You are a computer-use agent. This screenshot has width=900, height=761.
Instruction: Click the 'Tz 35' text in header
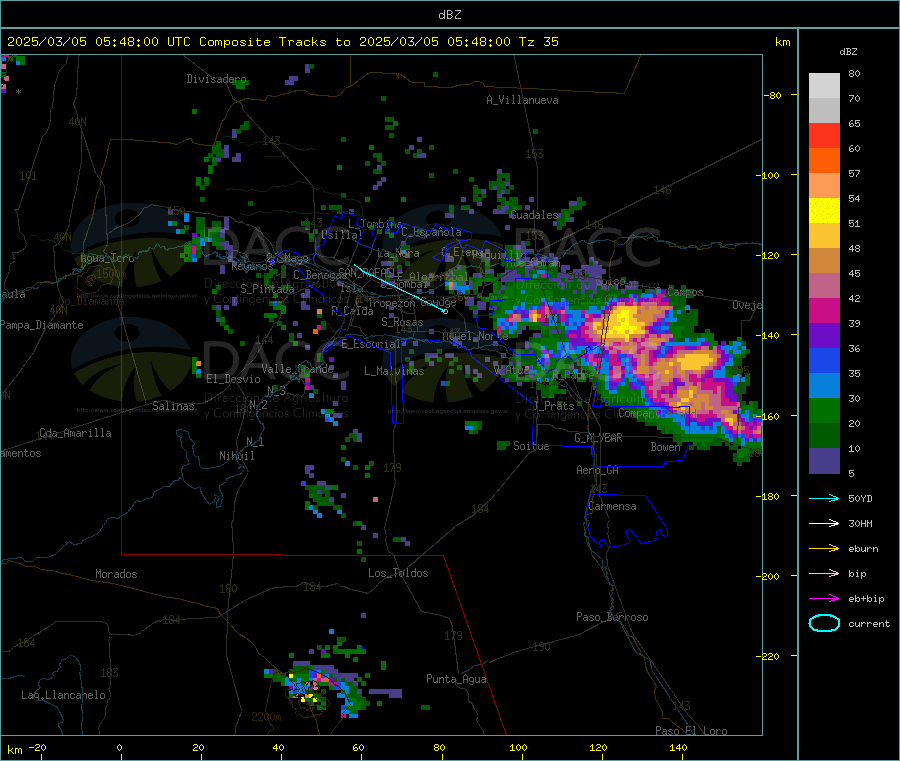tap(538, 41)
